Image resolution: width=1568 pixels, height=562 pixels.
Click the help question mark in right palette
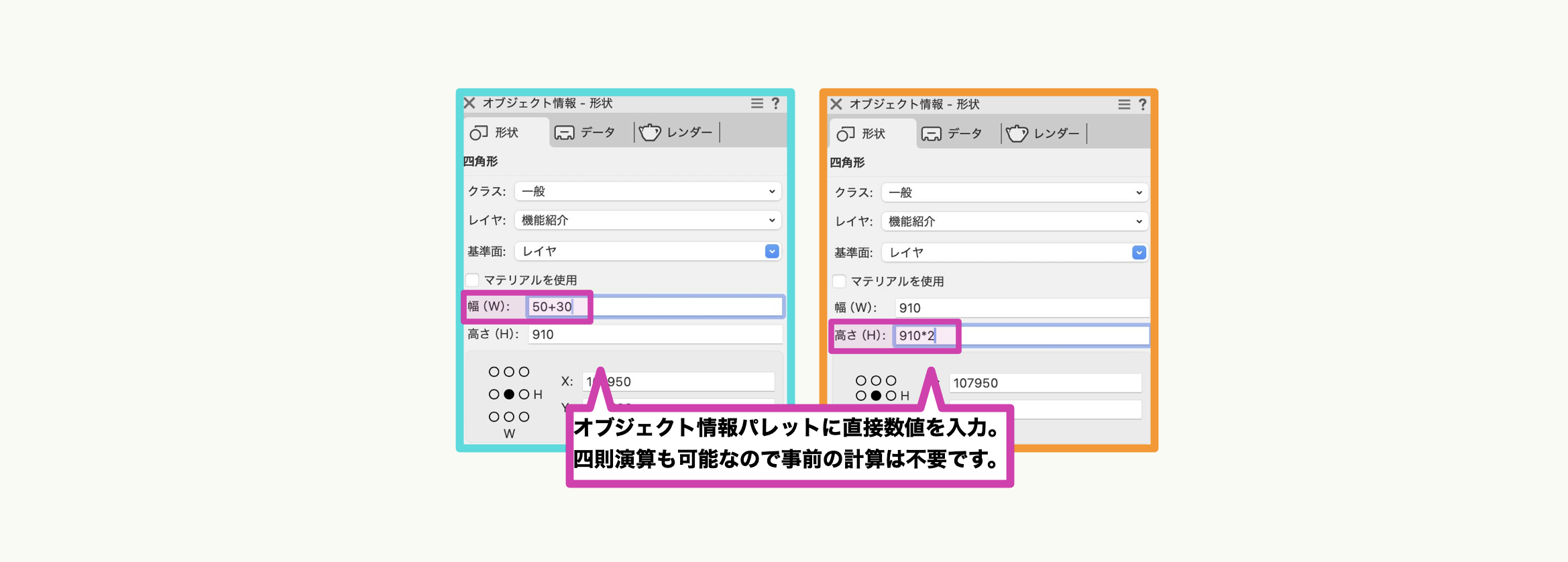pyautogui.click(x=1142, y=105)
